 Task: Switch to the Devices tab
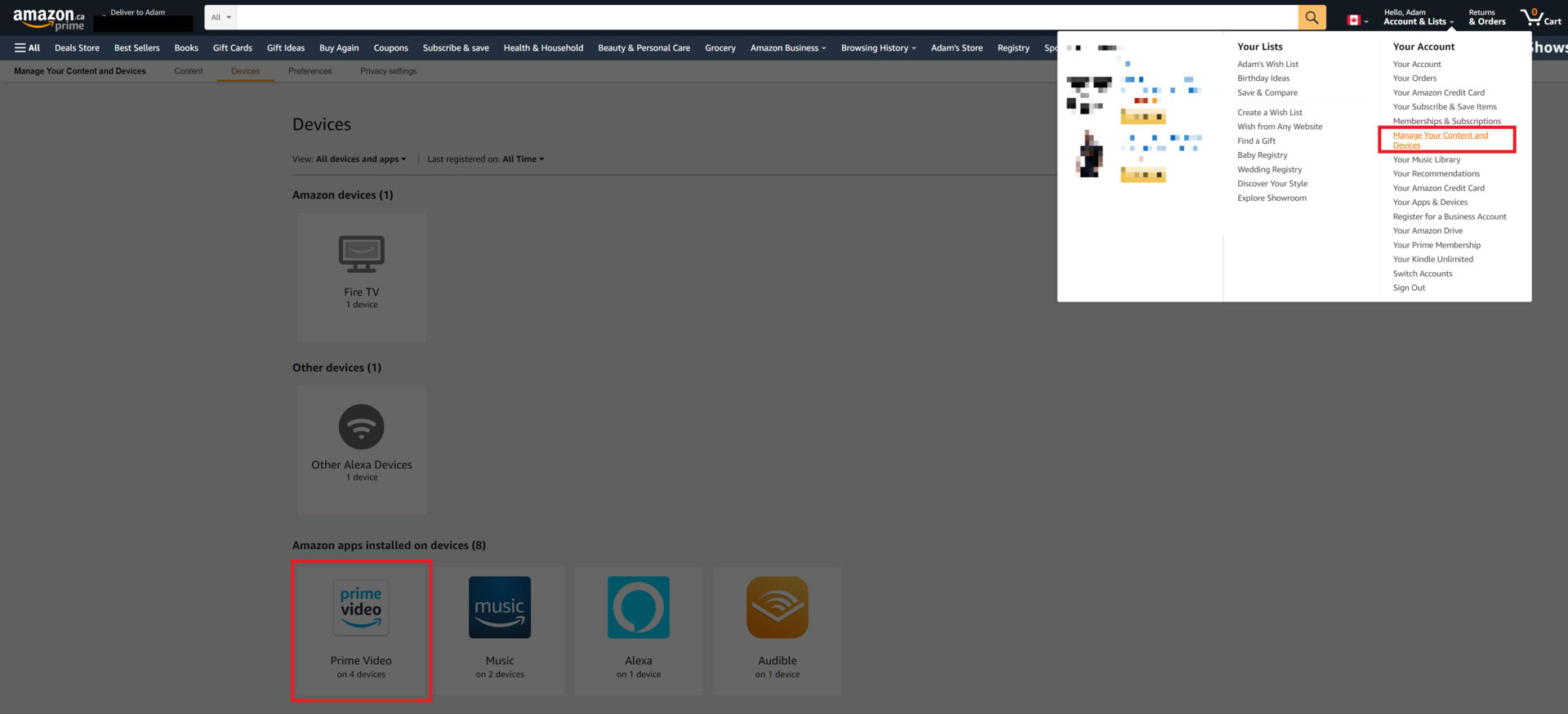click(x=245, y=71)
